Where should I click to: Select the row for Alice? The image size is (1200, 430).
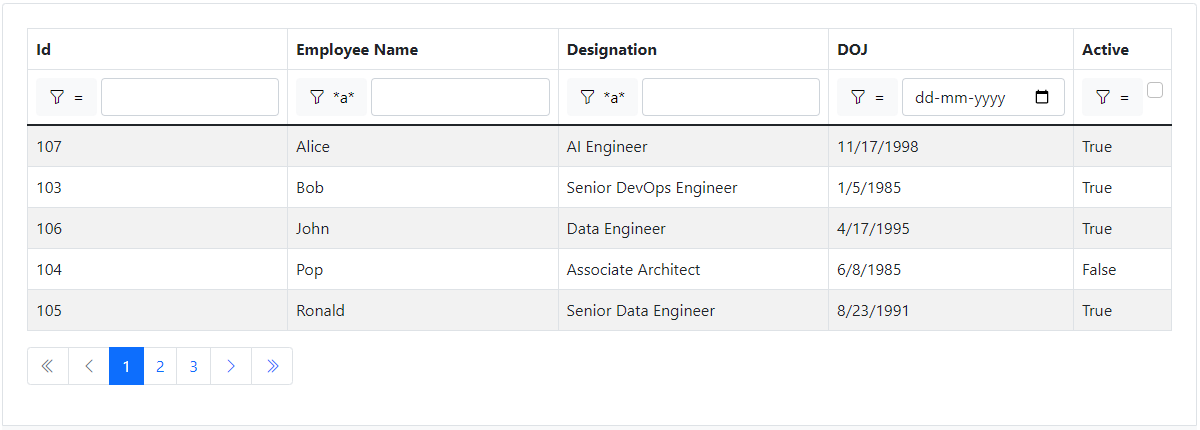point(313,147)
